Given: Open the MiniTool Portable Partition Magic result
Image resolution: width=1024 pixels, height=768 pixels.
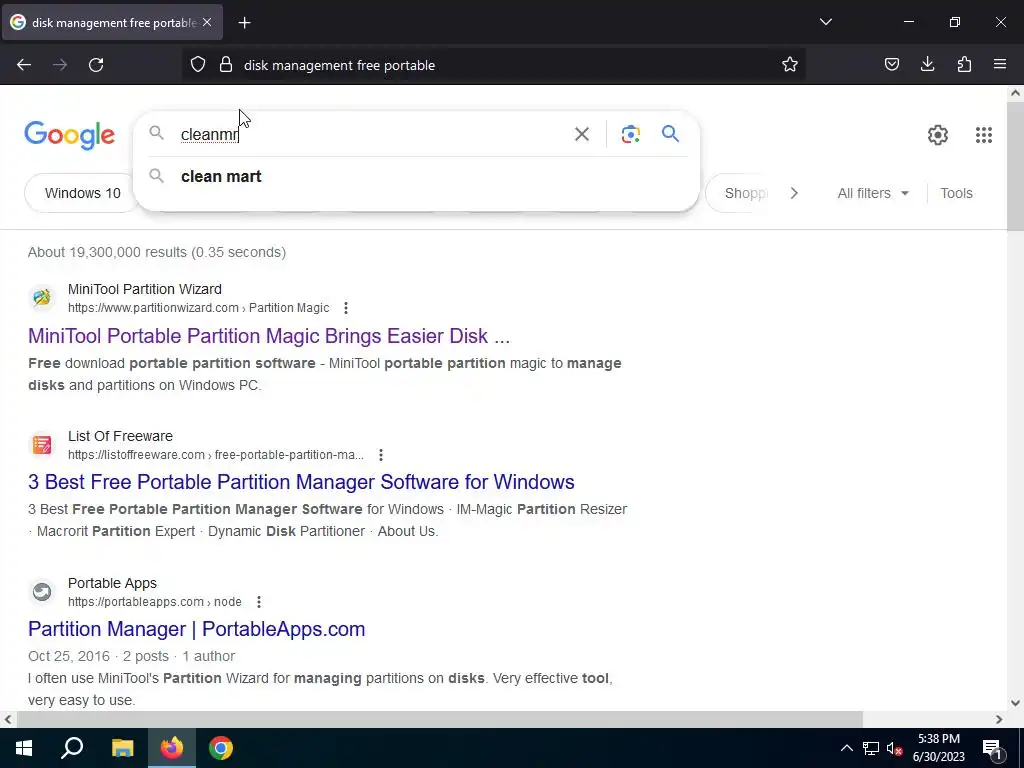Looking at the screenshot, I should pyautogui.click(x=269, y=336).
